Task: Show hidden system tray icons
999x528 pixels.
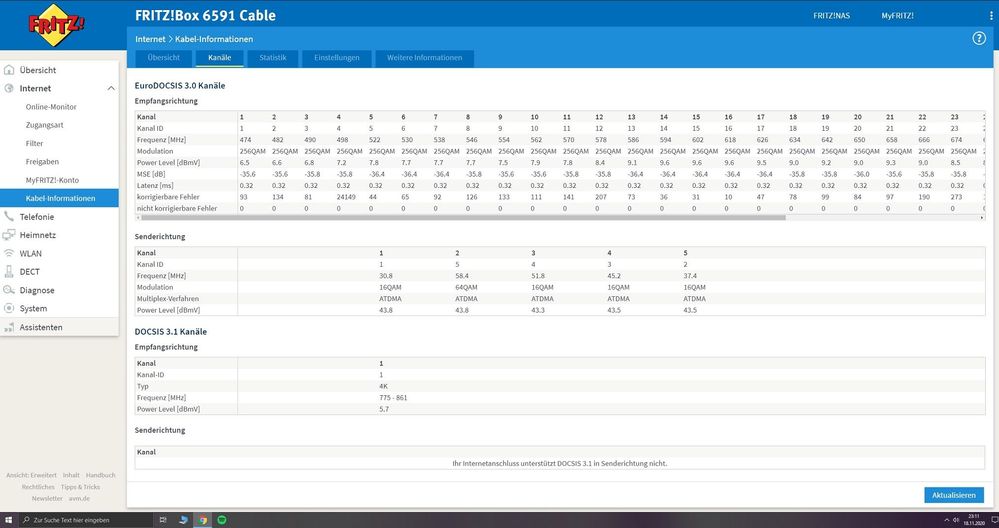Action: [945, 520]
